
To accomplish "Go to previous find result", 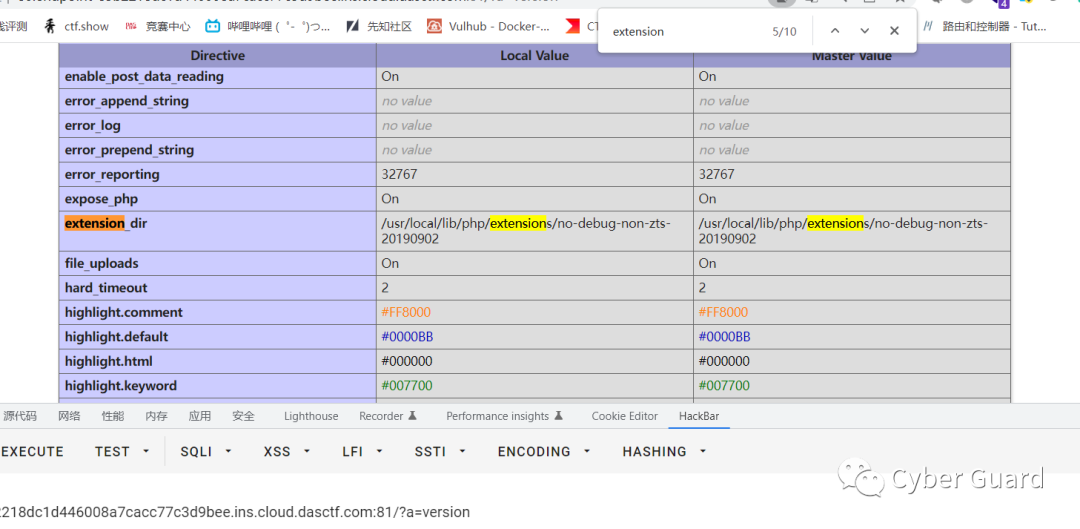I will 835,31.
